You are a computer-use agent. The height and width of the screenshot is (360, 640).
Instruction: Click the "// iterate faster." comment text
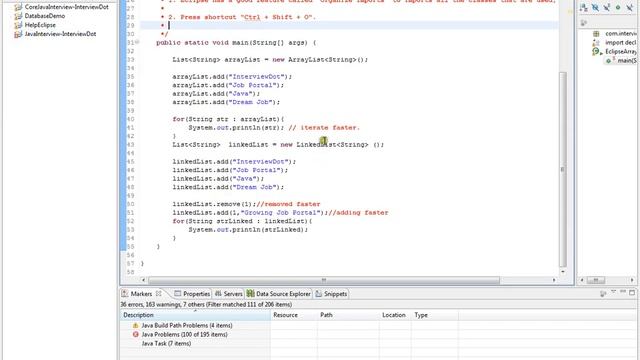coord(324,128)
